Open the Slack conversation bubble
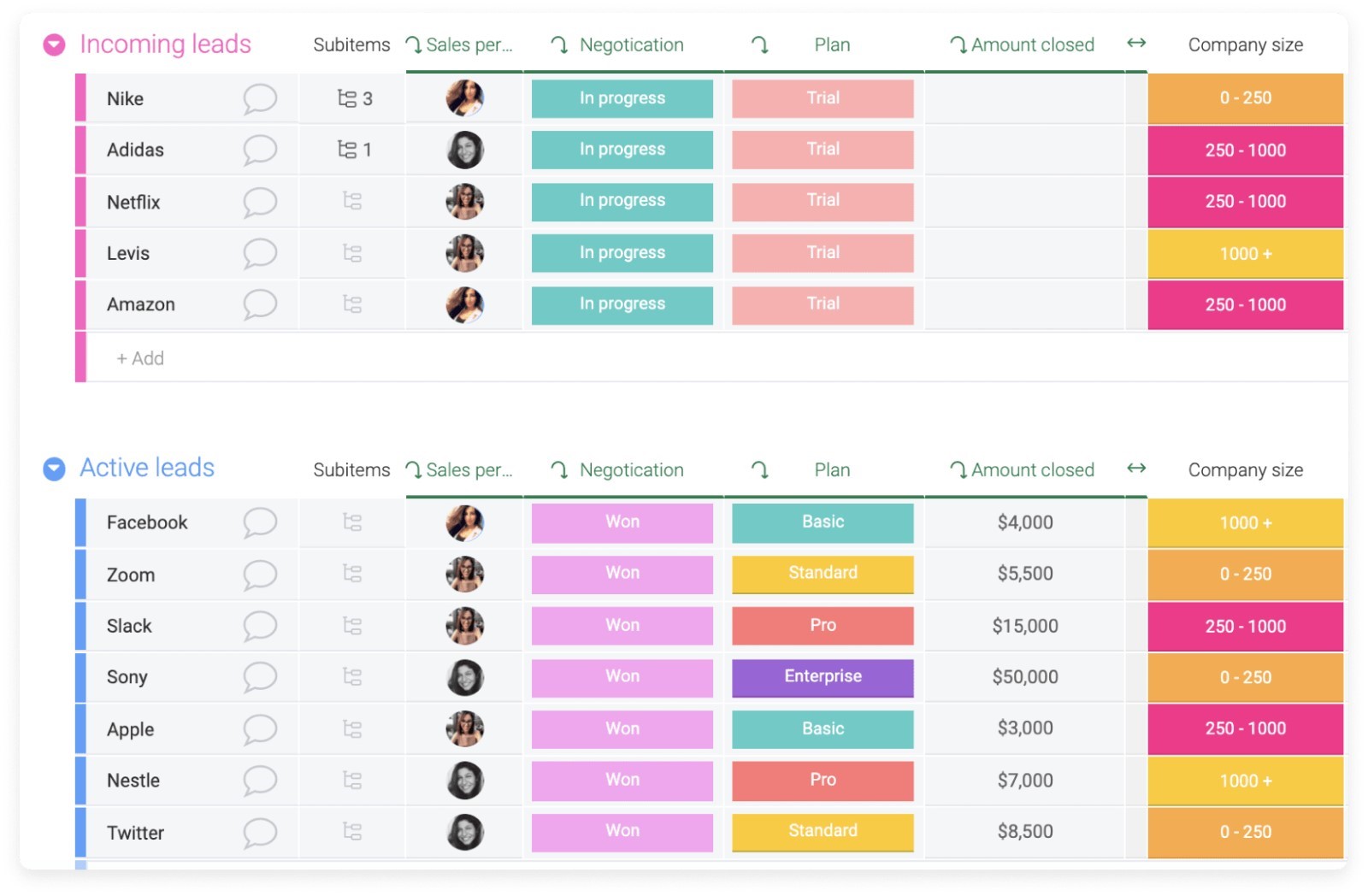 pyautogui.click(x=260, y=626)
